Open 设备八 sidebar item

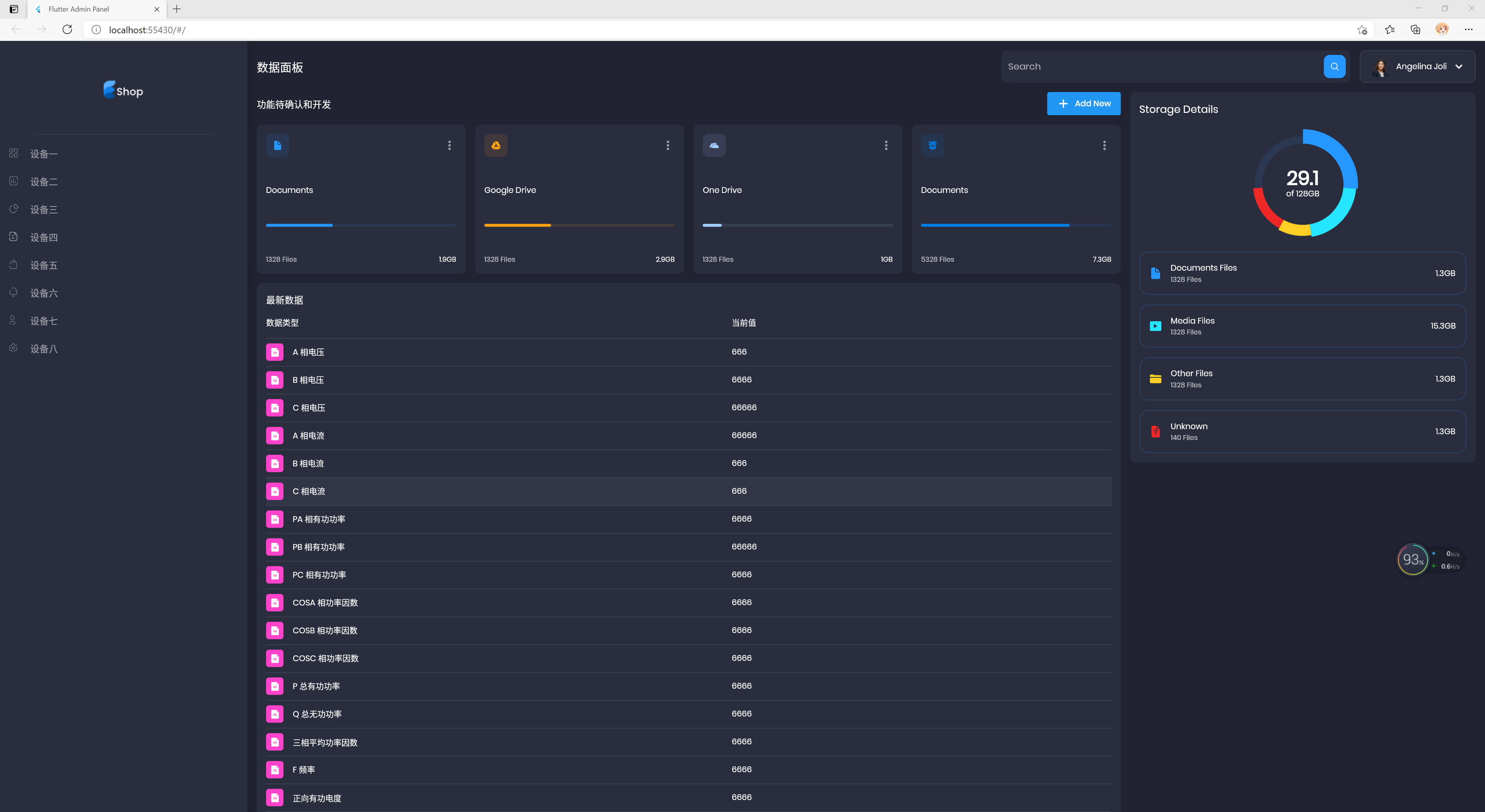click(x=44, y=349)
